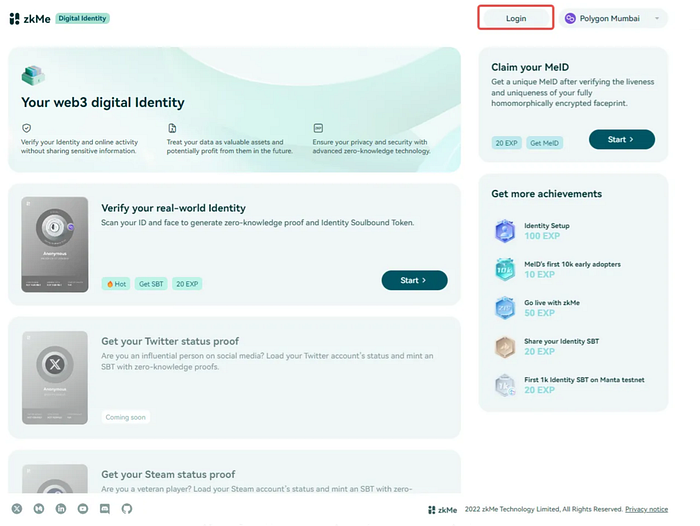This screenshot has height=526, width=700.
Task: Open the YouTube footer icon
Action: tap(83, 509)
